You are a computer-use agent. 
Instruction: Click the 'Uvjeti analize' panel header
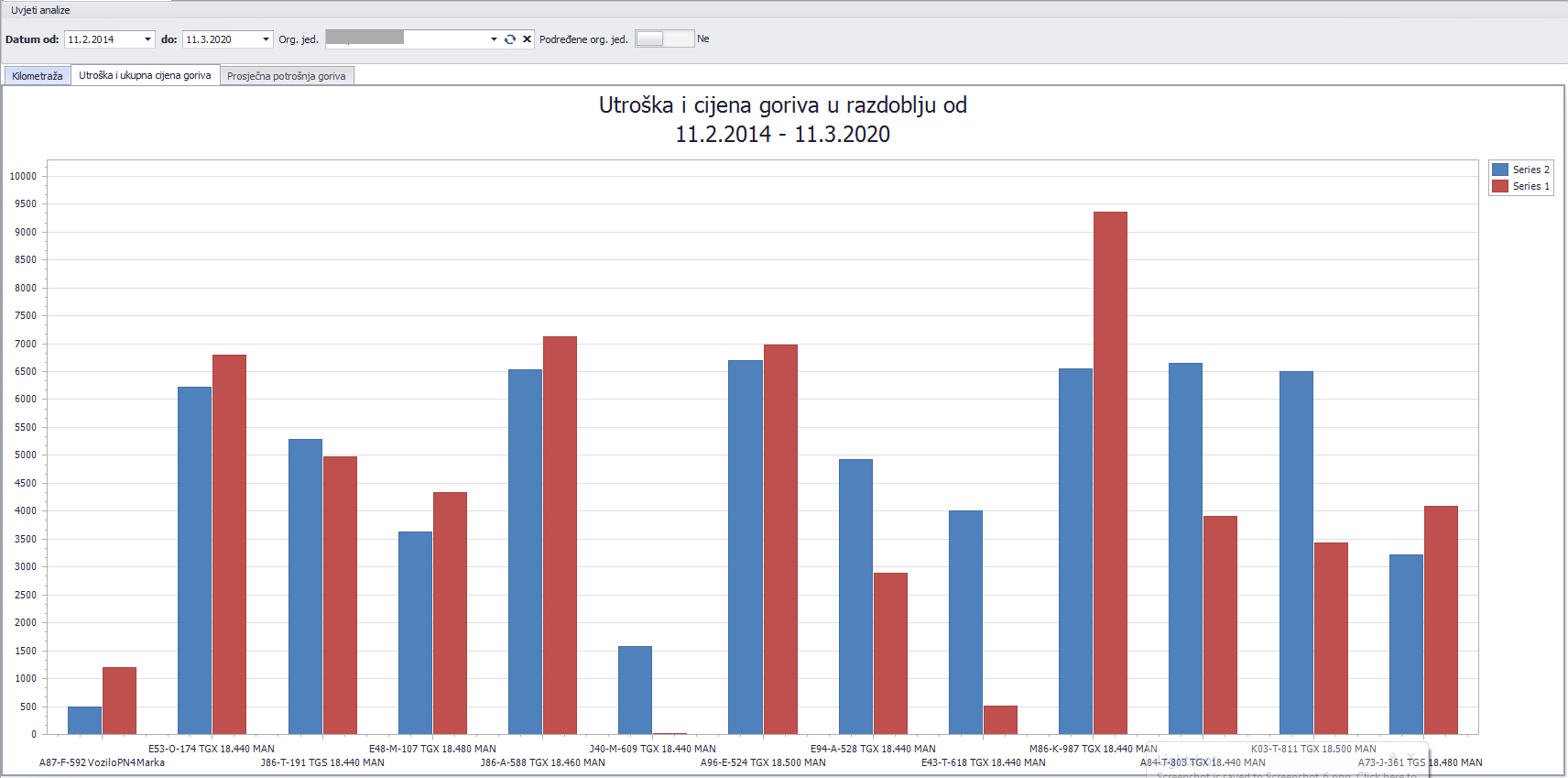click(40, 10)
